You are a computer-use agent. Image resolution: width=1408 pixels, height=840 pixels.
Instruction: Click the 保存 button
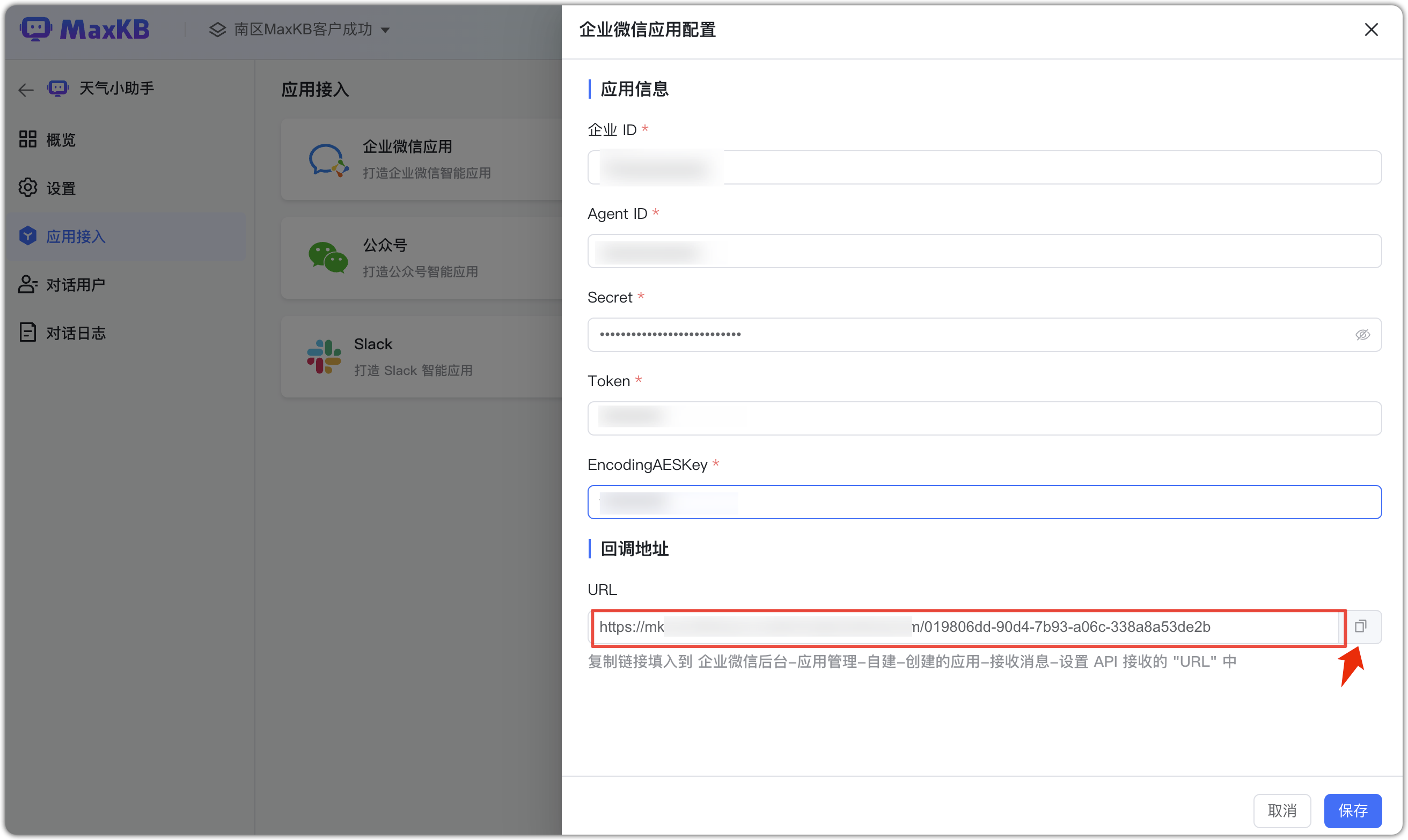pos(1353,810)
